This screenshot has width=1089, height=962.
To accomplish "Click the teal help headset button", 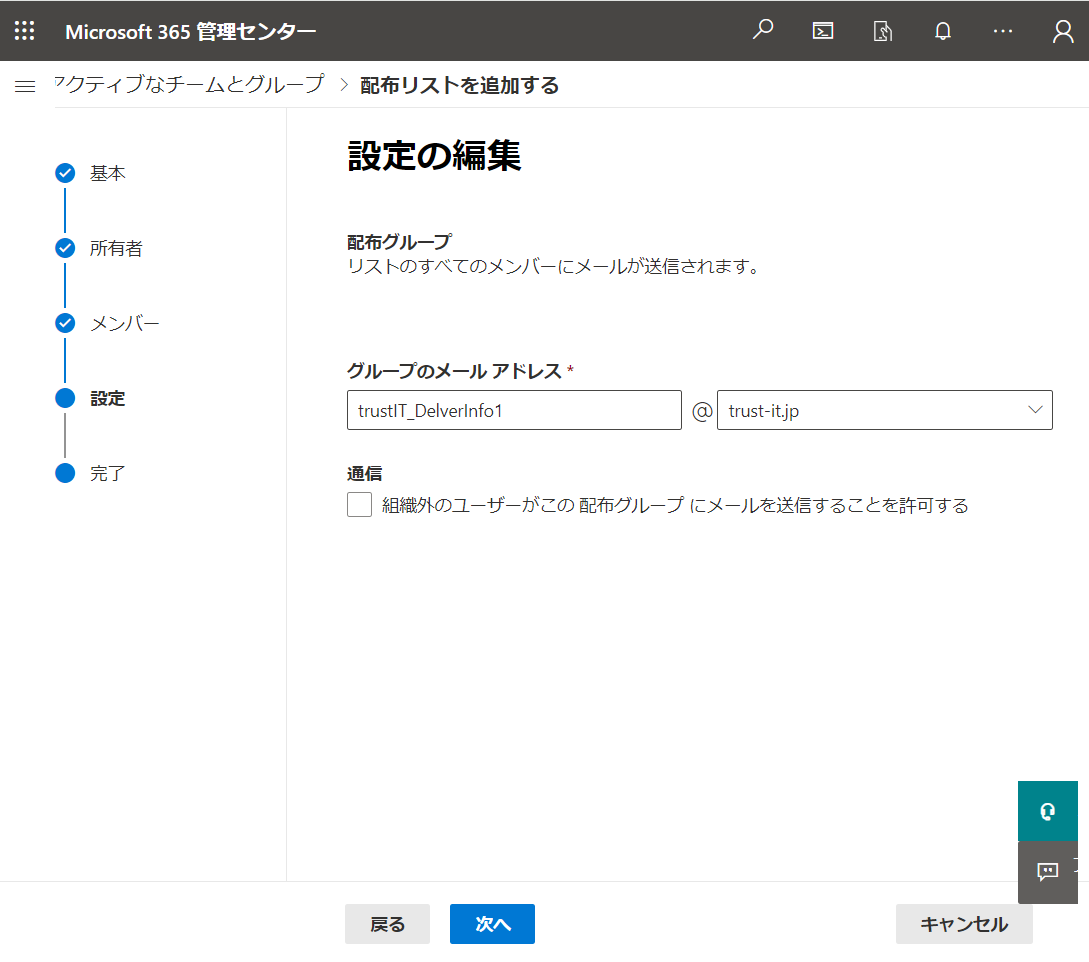I will tap(1047, 811).
